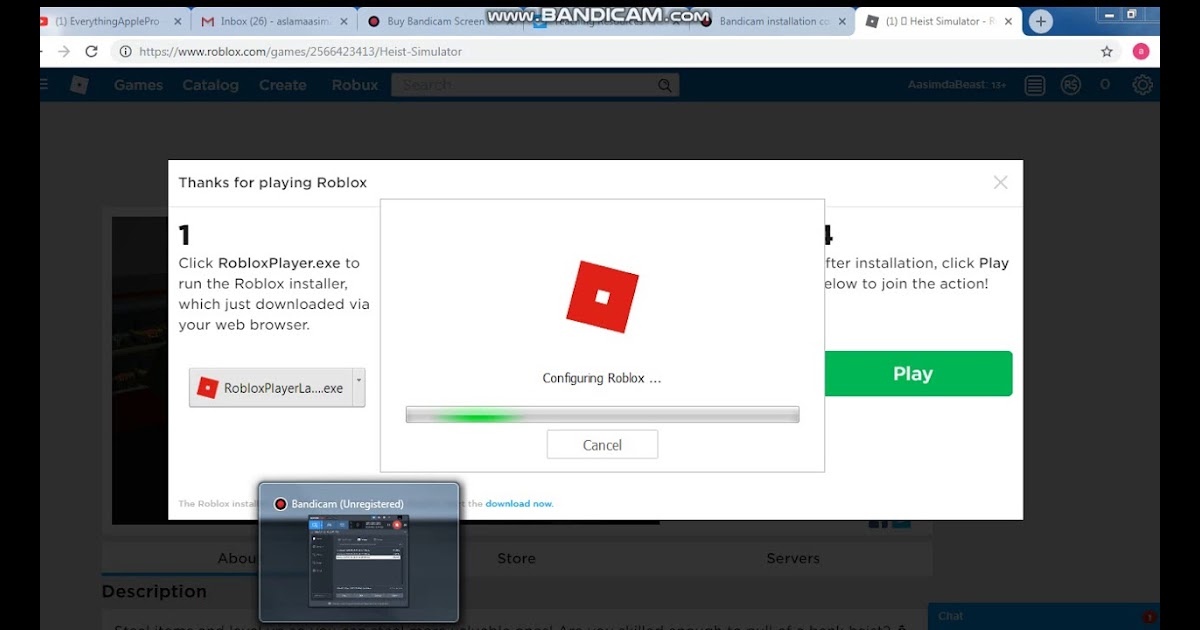Click the Description heading
The image size is (1200, 630).
point(154,591)
